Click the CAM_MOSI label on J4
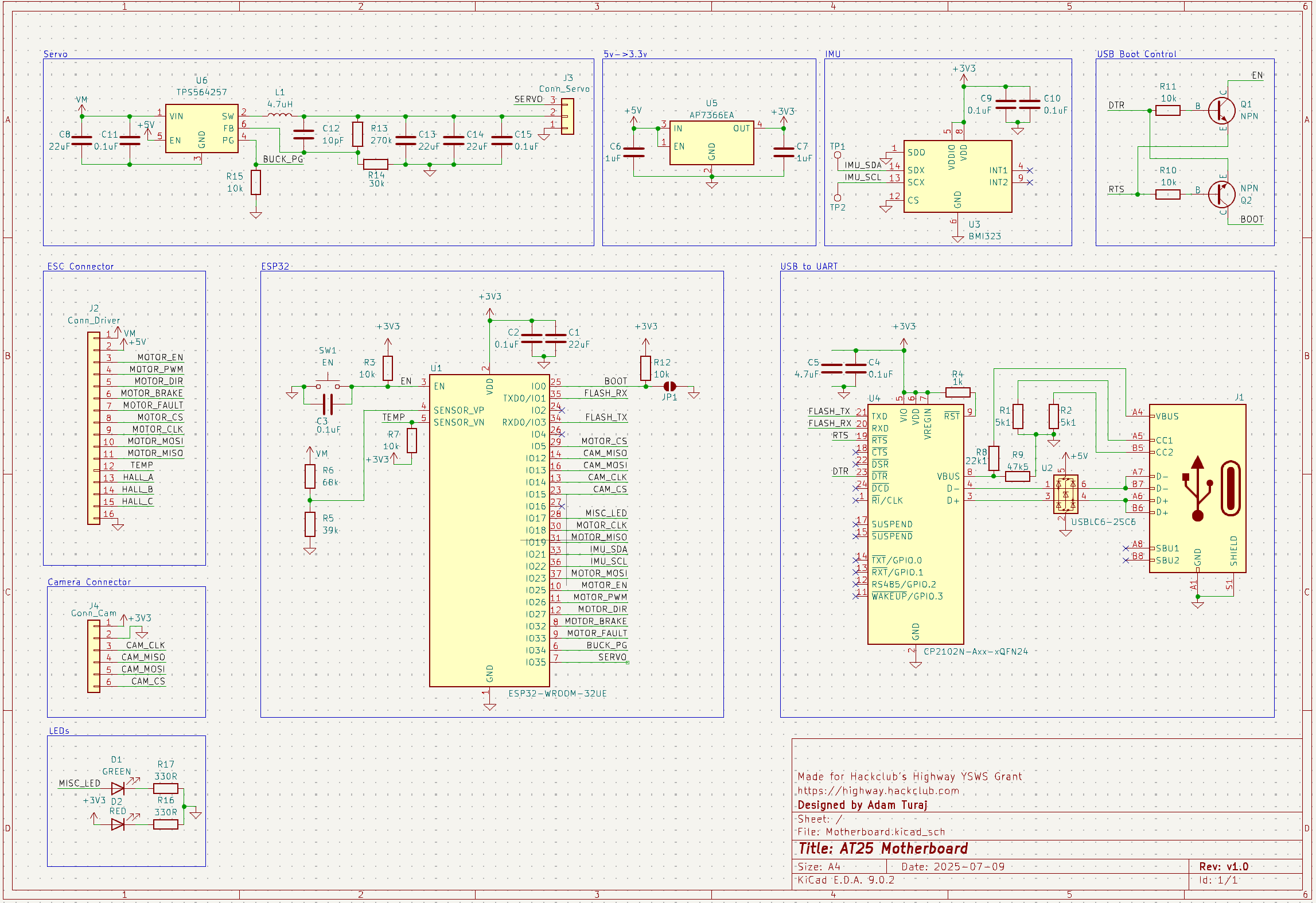1316x903 pixels. [x=143, y=669]
